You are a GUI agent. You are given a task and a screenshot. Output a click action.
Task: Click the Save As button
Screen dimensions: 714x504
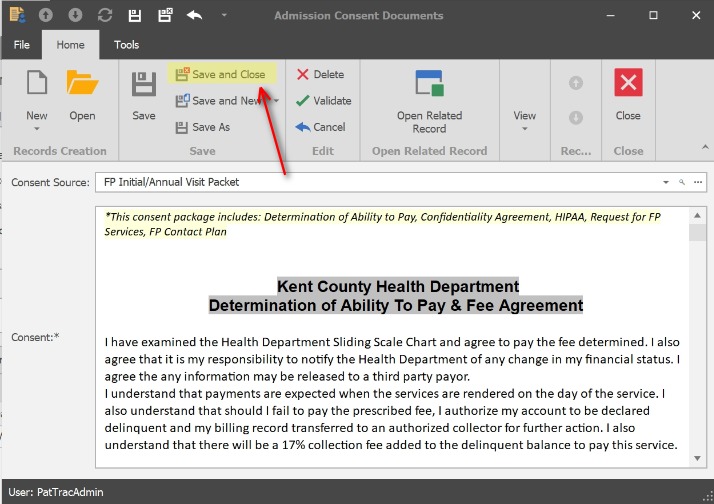[203, 127]
